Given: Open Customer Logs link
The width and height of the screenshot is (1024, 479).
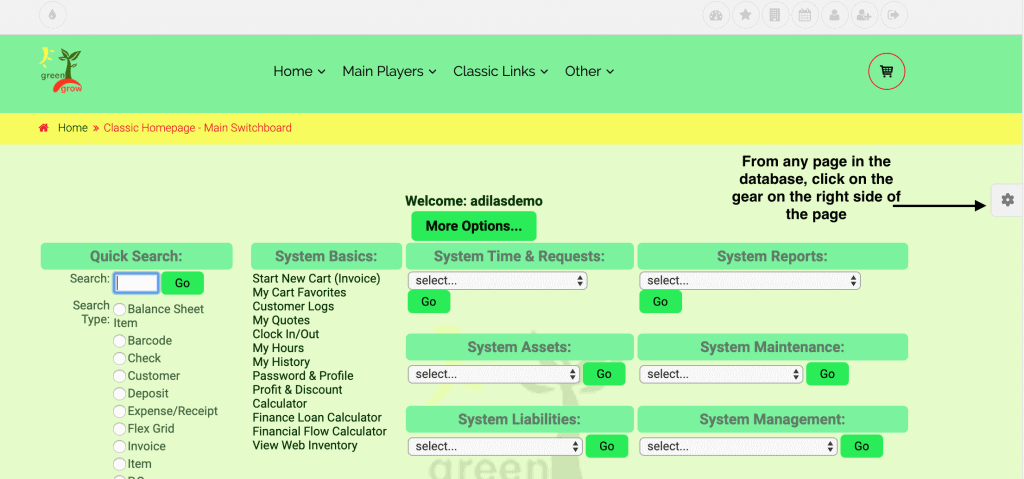Looking at the screenshot, I should (x=293, y=306).
